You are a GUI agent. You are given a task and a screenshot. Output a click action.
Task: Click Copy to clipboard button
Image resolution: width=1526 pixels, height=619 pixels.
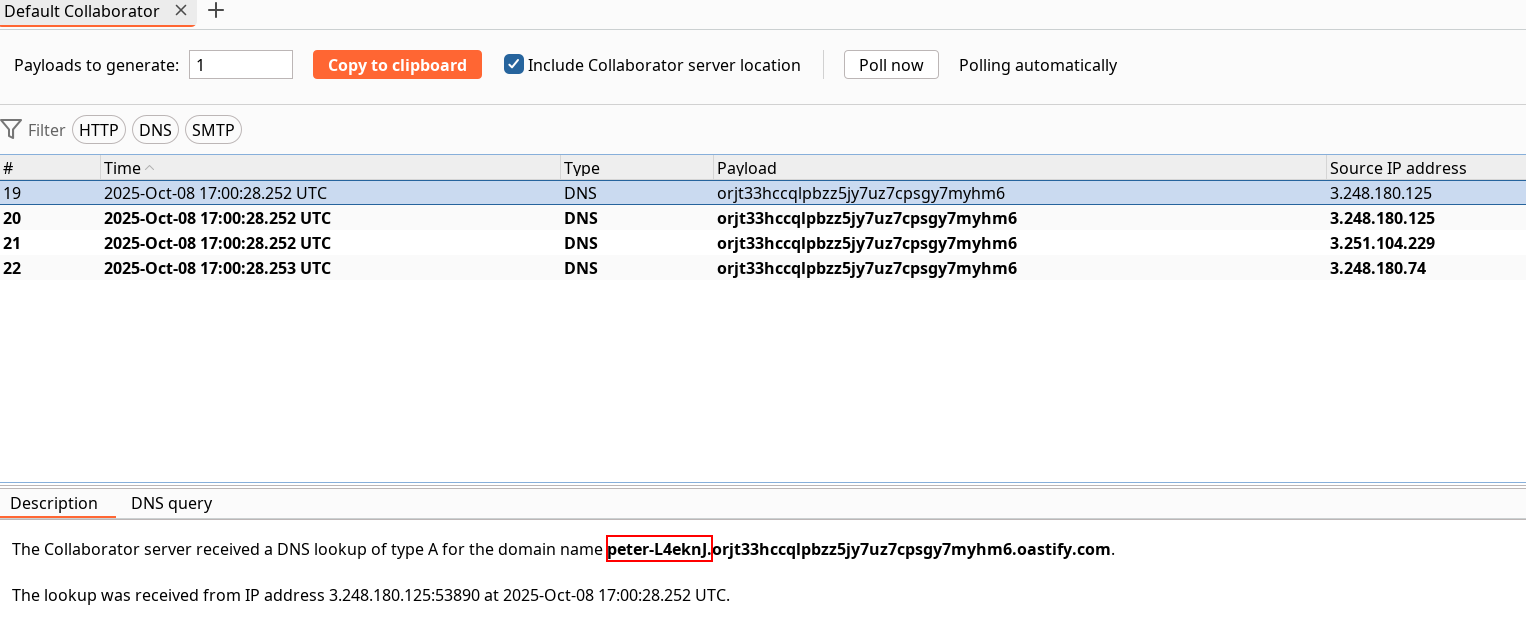click(397, 65)
